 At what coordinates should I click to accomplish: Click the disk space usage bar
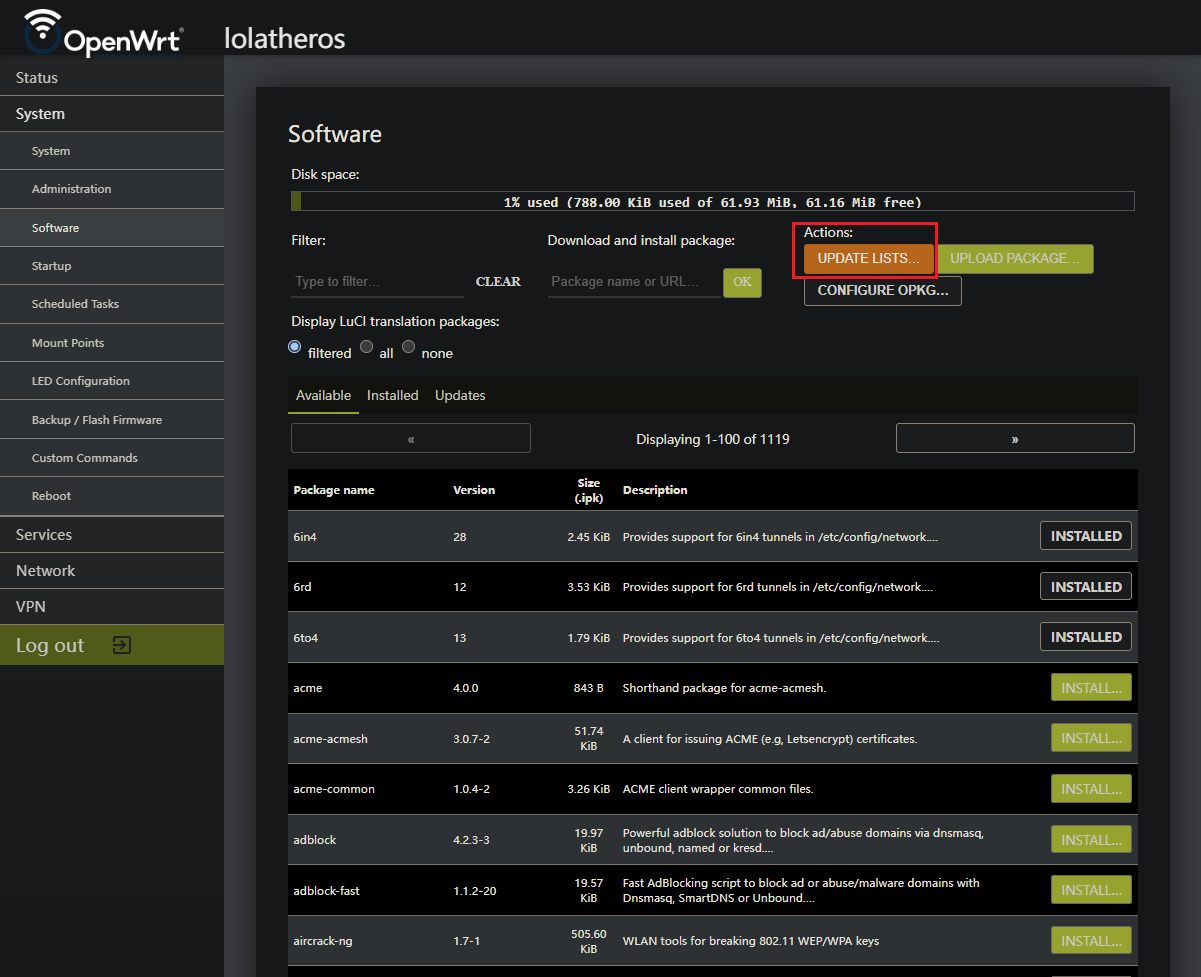(x=713, y=201)
